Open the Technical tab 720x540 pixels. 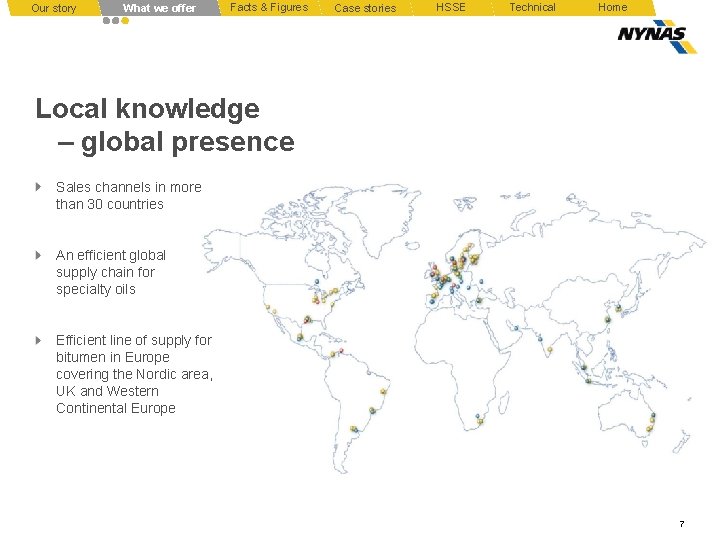(x=533, y=8)
